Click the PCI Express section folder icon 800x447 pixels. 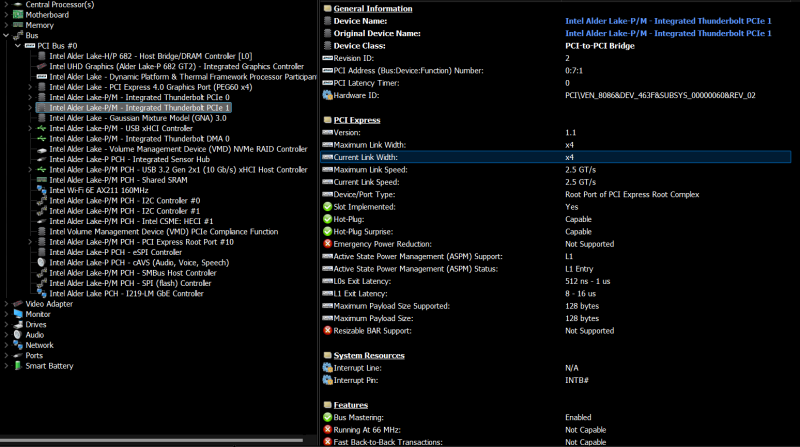328,120
